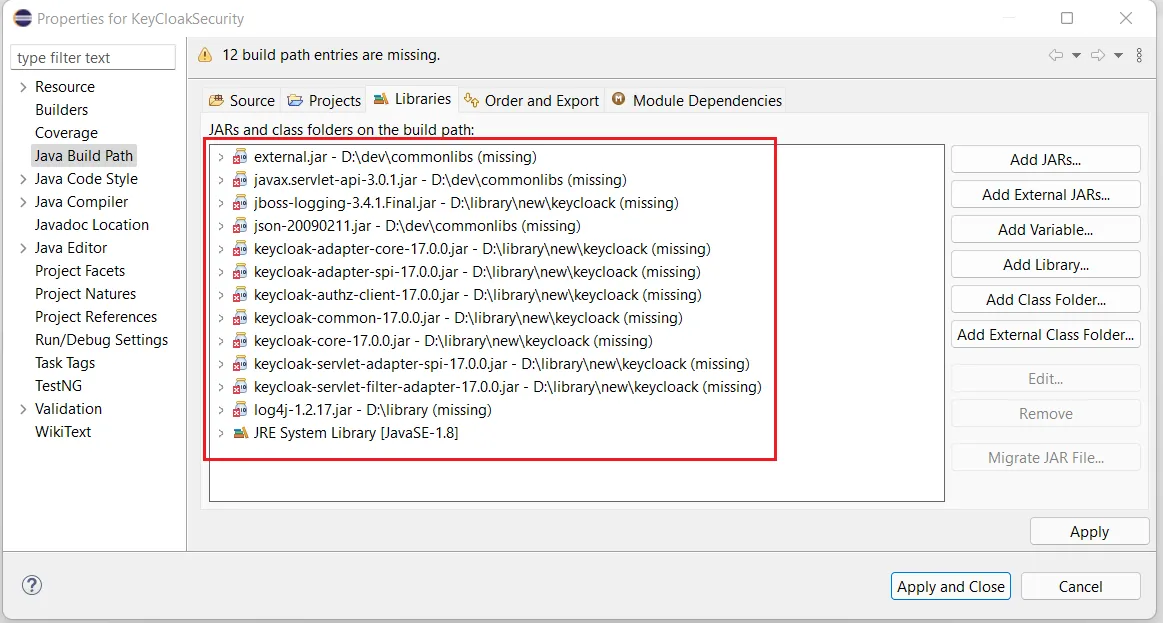Image resolution: width=1163 pixels, height=623 pixels.
Task: Select TestNG in the tree
Action: (x=59, y=386)
